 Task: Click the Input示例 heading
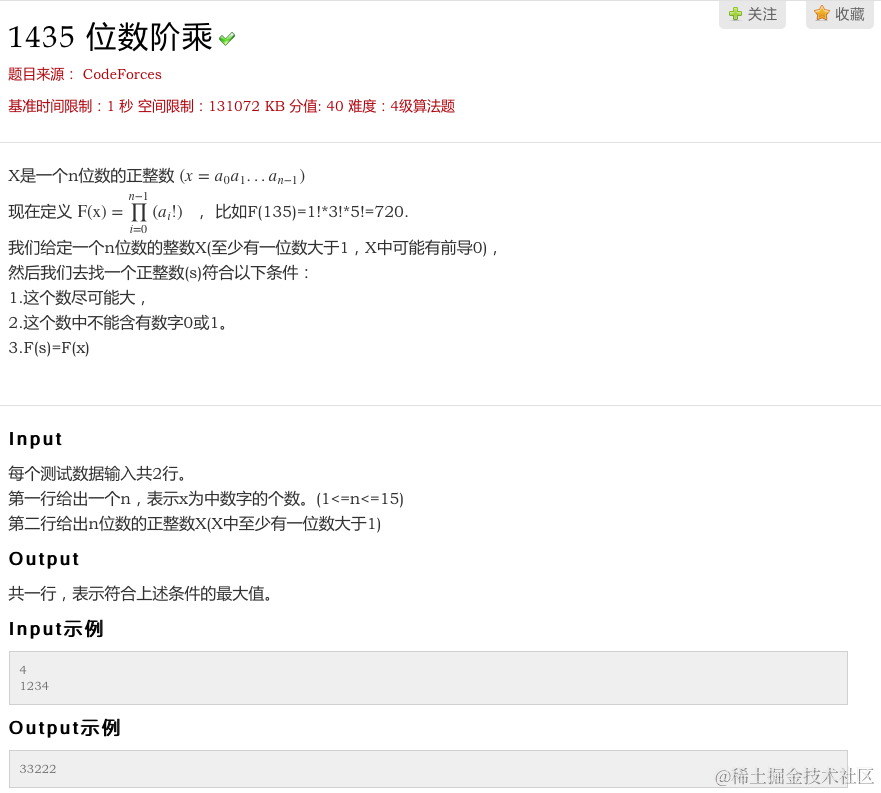point(56,629)
